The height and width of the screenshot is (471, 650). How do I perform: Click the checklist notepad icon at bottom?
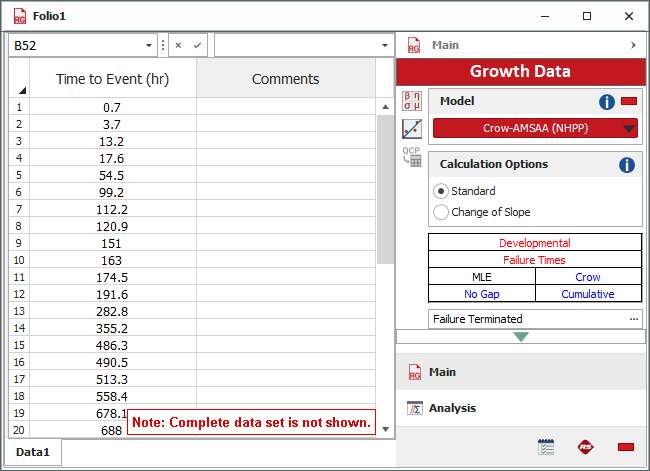pos(546,447)
